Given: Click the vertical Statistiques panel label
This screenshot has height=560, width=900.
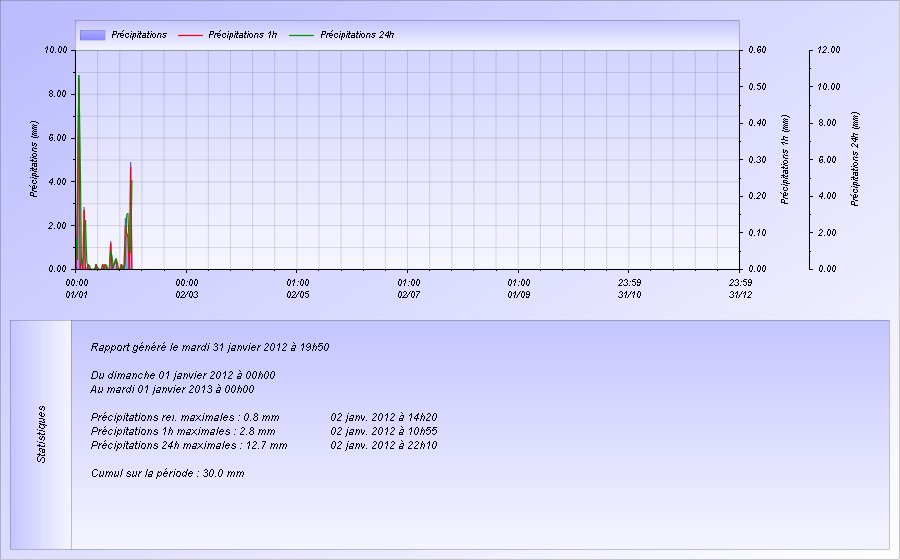Looking at the screenshot, I should coord(41,434).
